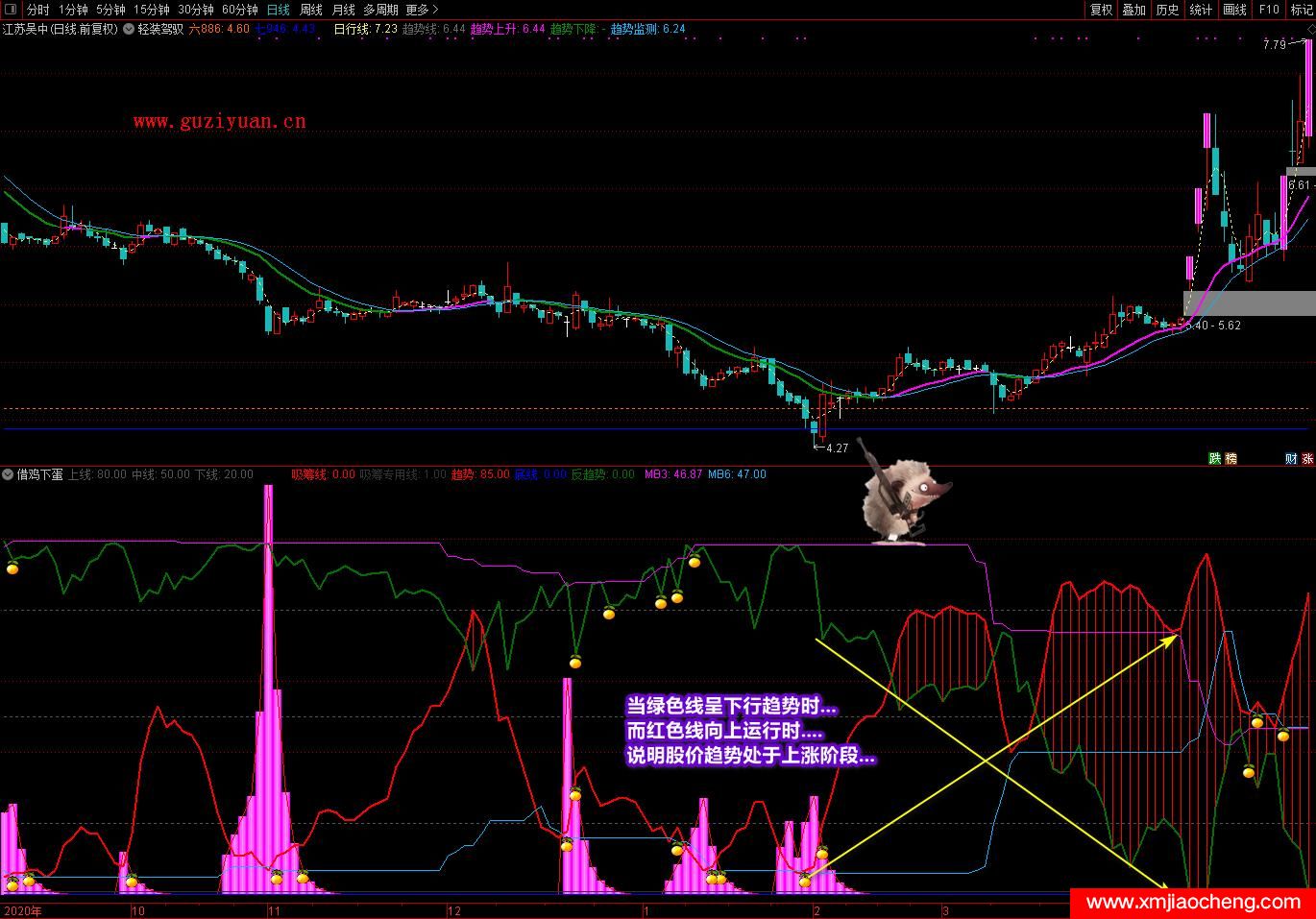Expand the 更多 periods dropdown
This screenshot has width=1316, height=919.
422,10
